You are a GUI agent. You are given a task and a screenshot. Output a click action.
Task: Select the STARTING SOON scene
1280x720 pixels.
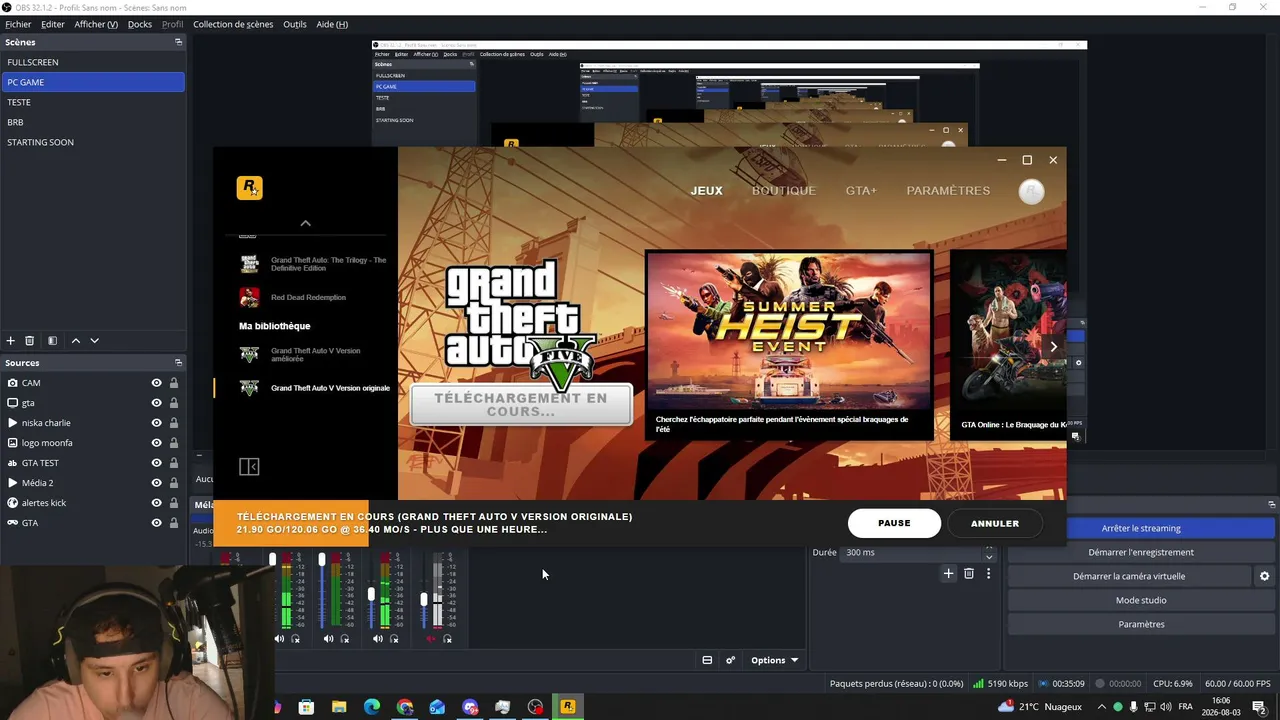(x=93, y=142)
